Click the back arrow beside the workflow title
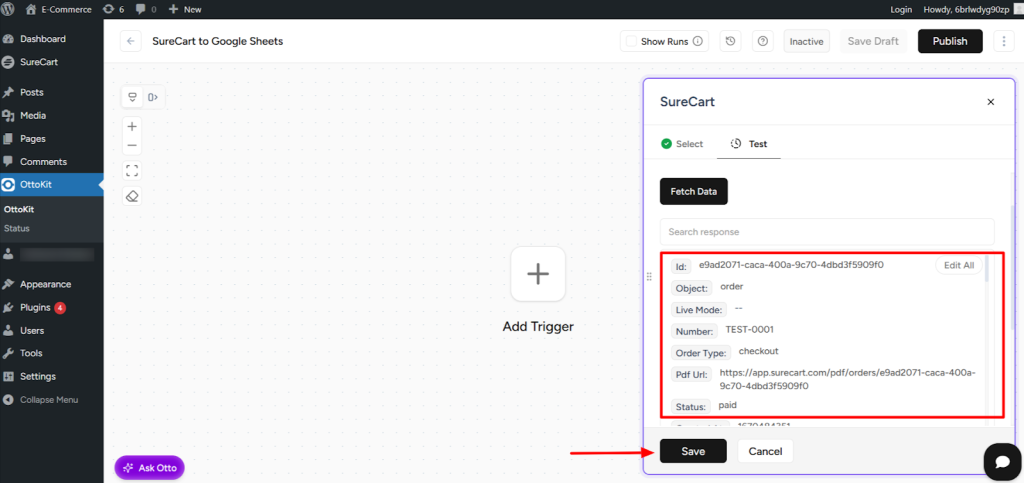This screenshot has height=483, width=1024. [x=131, y=41]
